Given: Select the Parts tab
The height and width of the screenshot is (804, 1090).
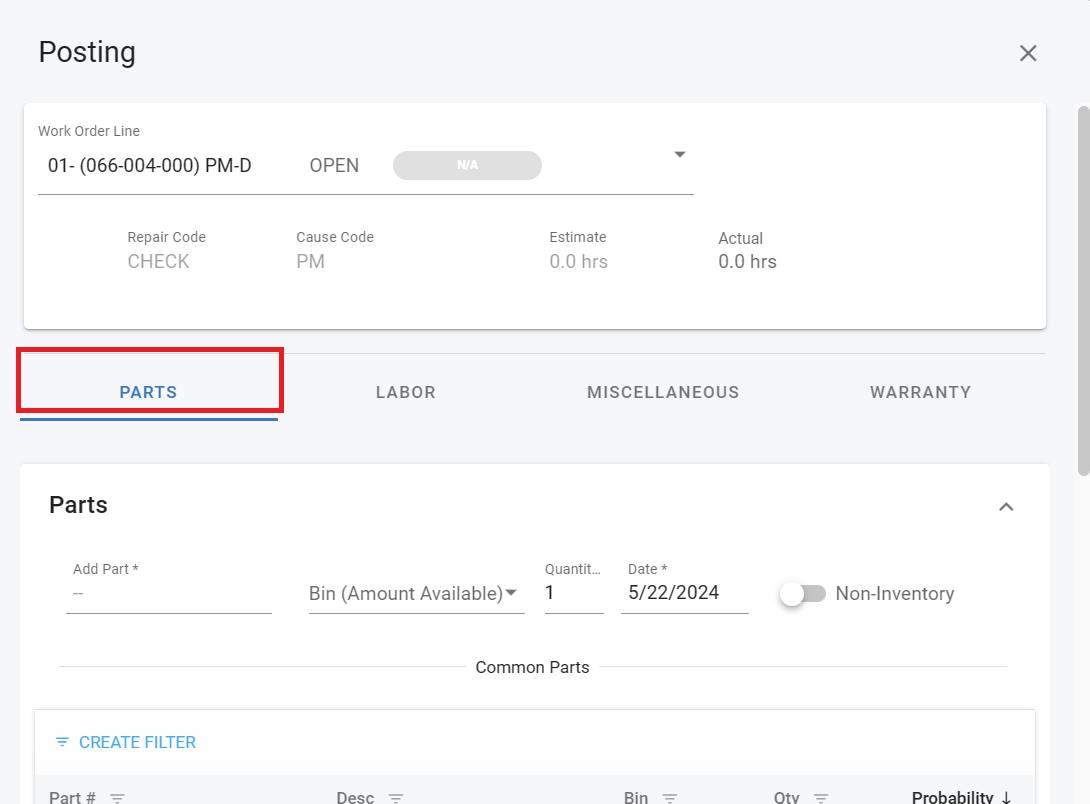Looking at the screenshot, I should (x=148, y=392).
